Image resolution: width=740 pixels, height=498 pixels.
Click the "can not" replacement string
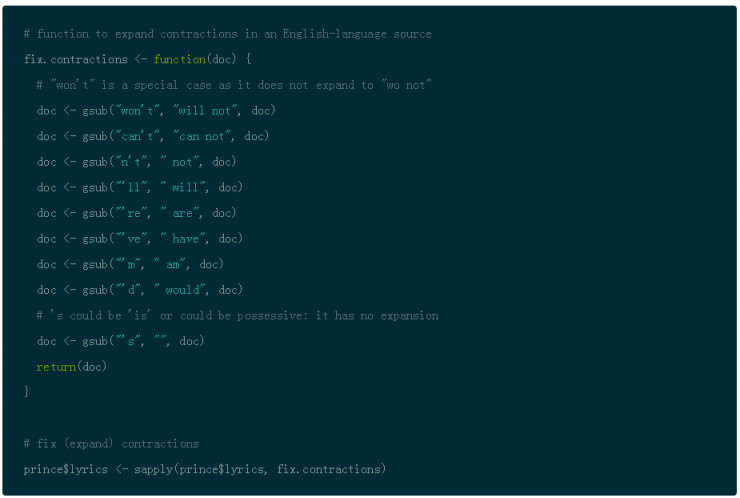click(x=201, y=136)
